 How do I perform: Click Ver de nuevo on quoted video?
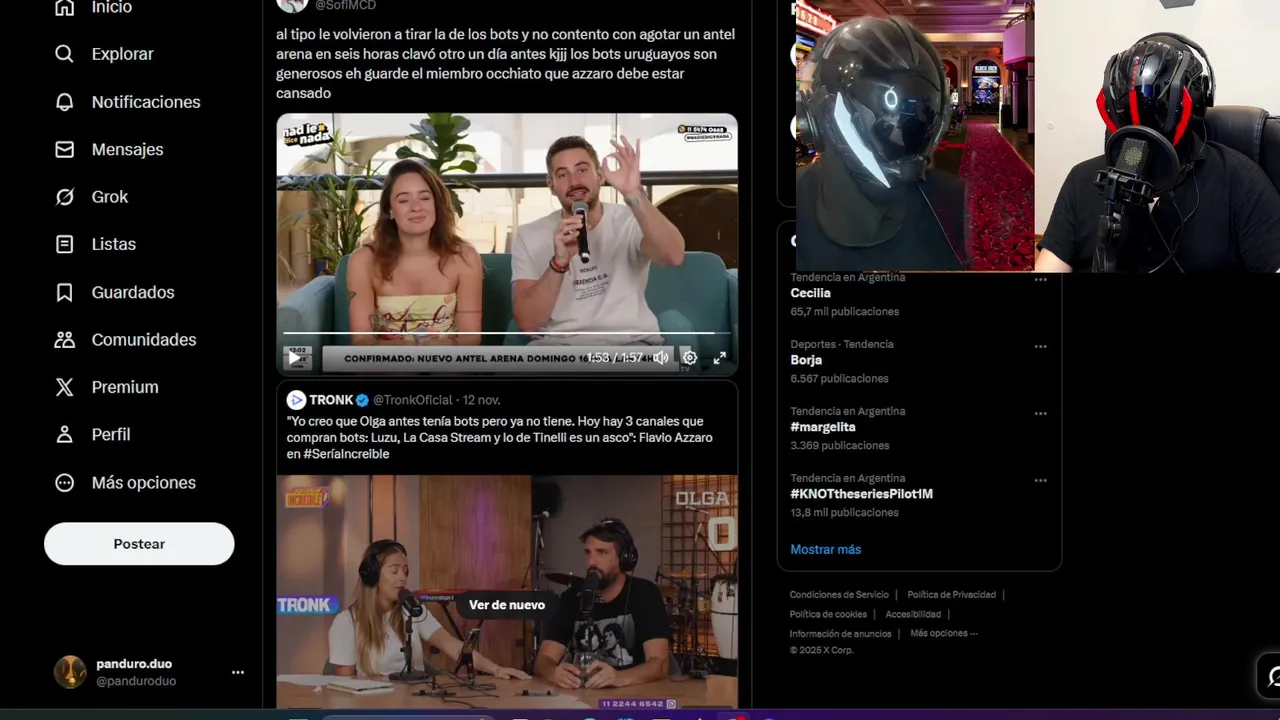pos(507,605)
